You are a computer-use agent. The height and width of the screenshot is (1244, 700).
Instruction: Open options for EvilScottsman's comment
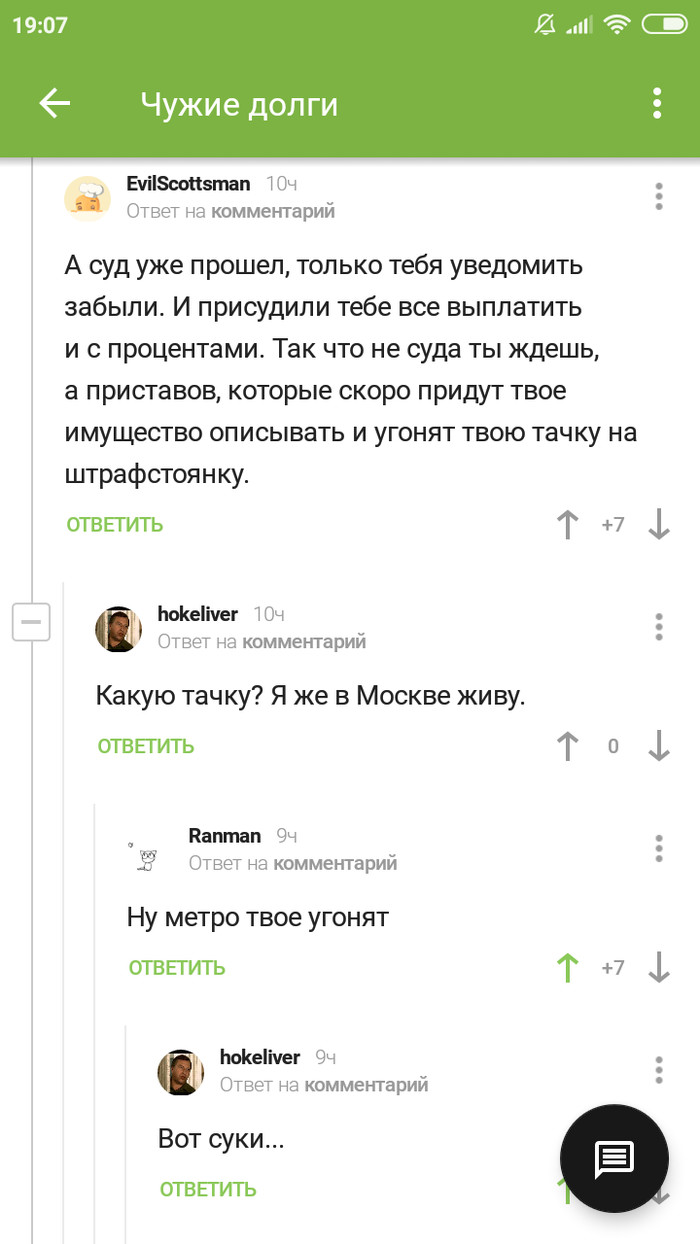(659, 197)
